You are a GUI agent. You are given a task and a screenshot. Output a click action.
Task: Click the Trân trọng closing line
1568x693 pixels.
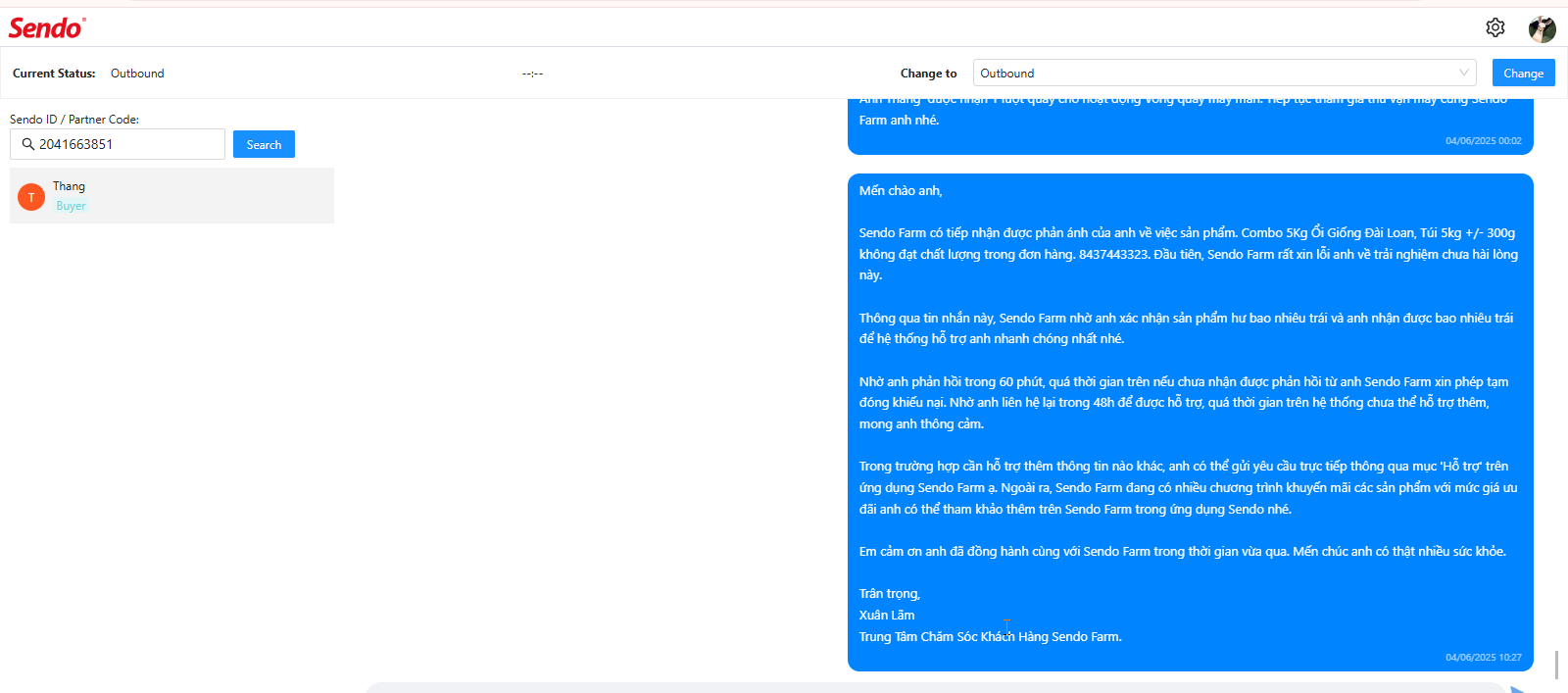(x=890, y=594)
